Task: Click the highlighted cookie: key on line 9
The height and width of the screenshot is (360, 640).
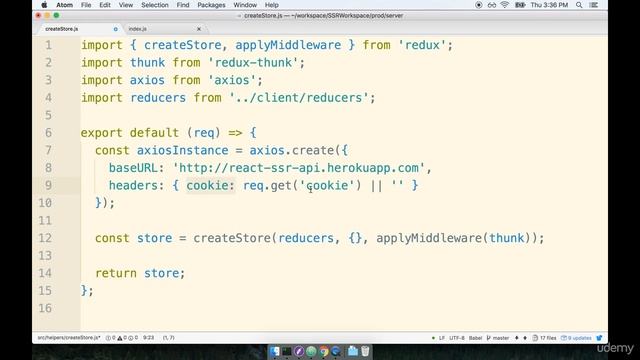Action: tap(211, 186)
